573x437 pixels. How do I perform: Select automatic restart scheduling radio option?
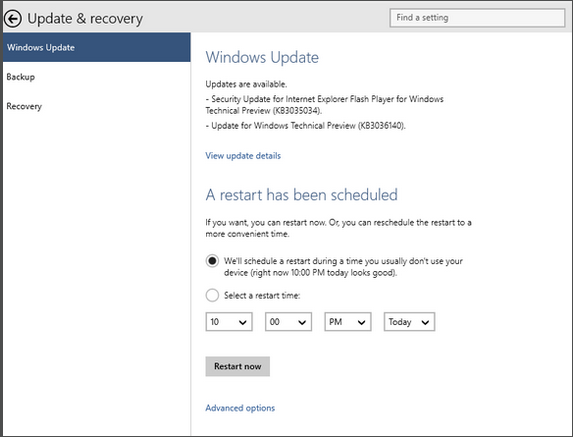[212, 261]
